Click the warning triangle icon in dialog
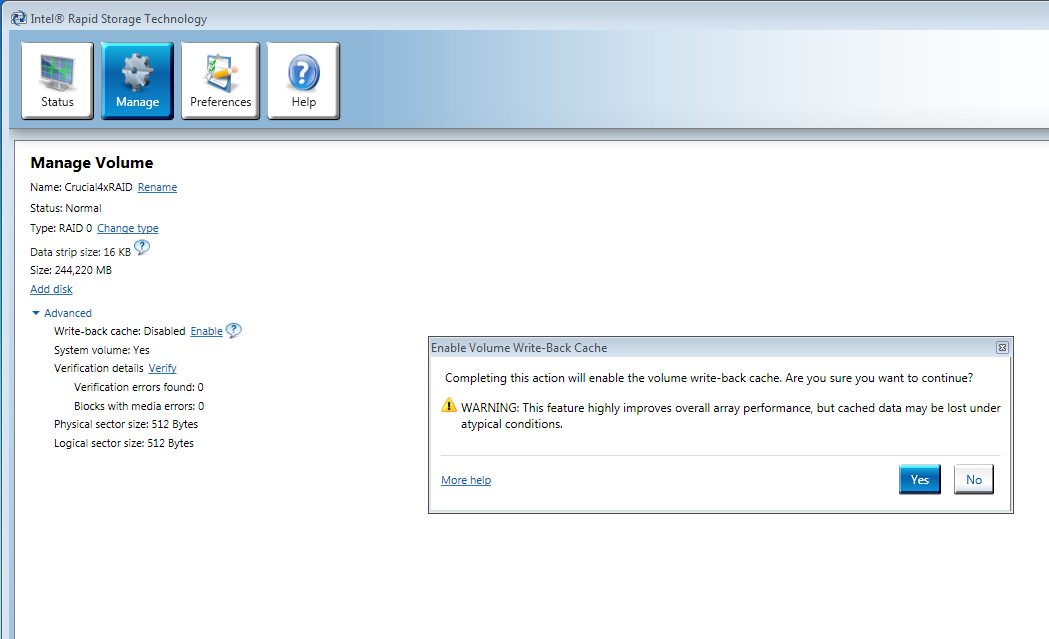The height and width of the screenshot is (639, 1049). coord(449,405)
